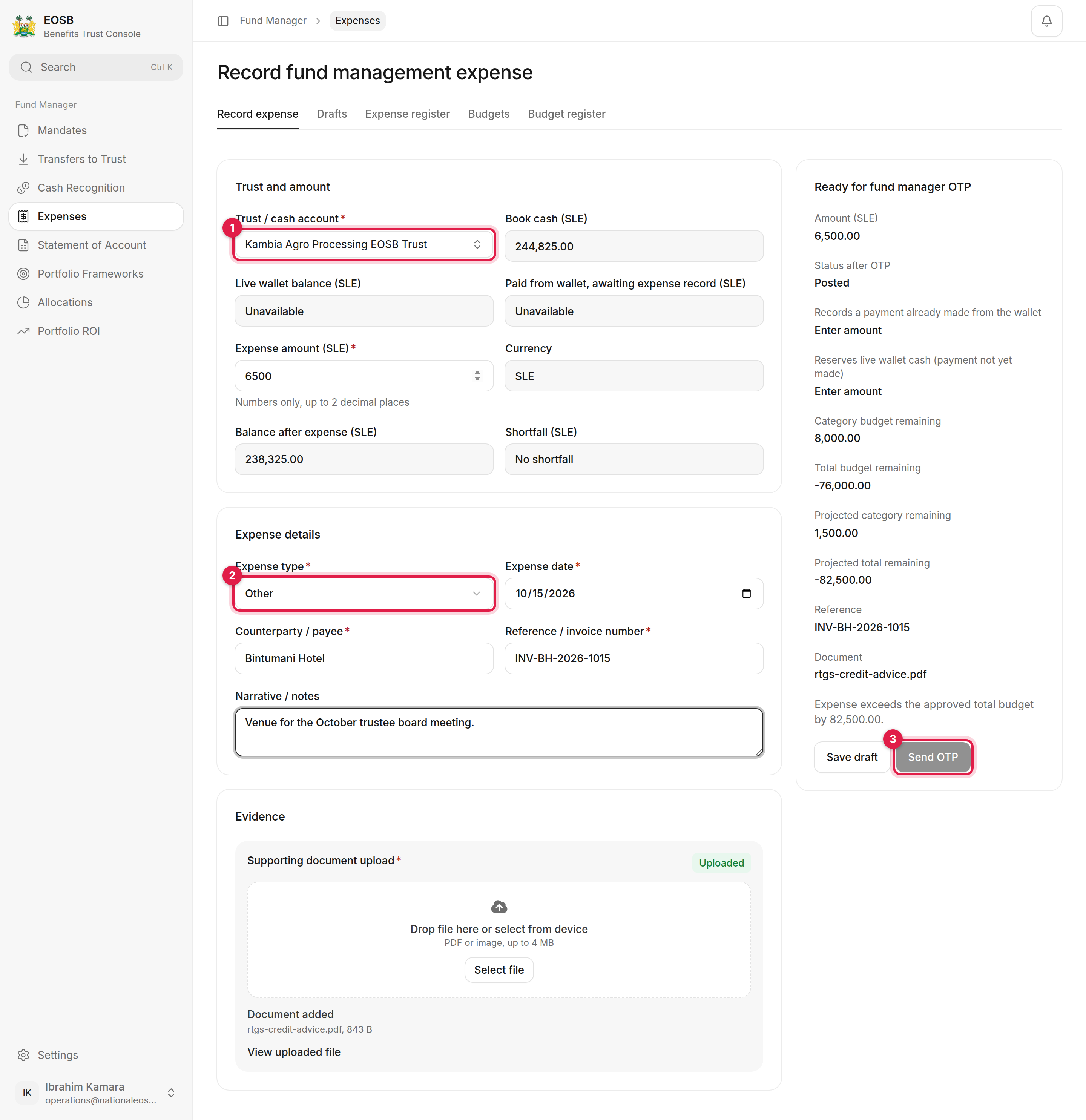This screenshot has width=1086, height=1120.
Task: Switch to the Expense register tab
Action: tap(407, 114)
